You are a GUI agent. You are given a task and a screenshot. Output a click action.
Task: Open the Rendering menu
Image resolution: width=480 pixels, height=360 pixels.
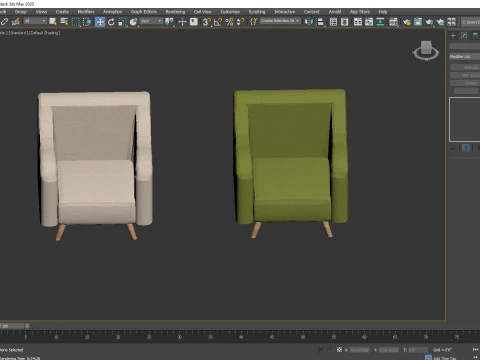pyautogui.click(x=175, y=12)
